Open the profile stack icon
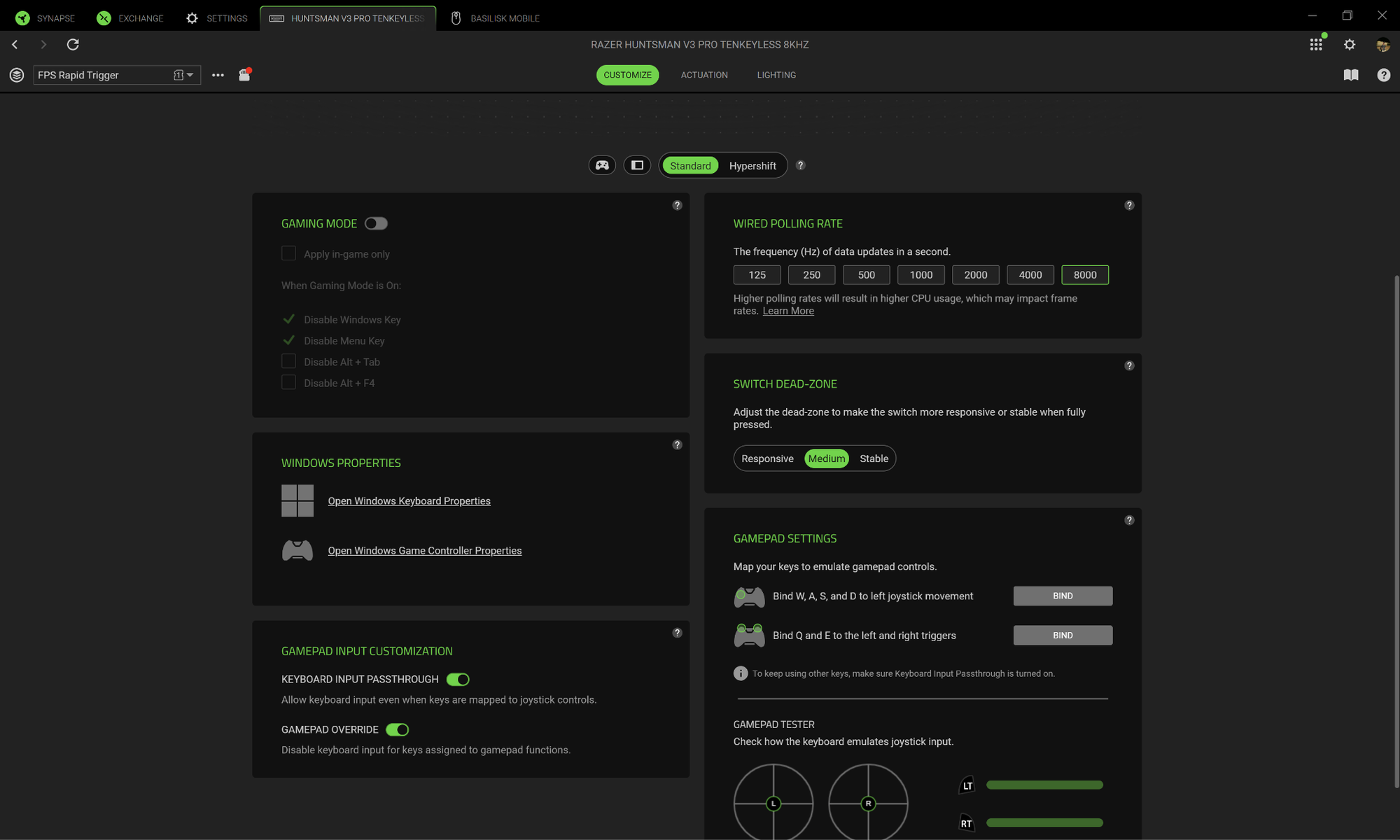The height and width of the screenshot is (840, 1400). tap(17, 75)
